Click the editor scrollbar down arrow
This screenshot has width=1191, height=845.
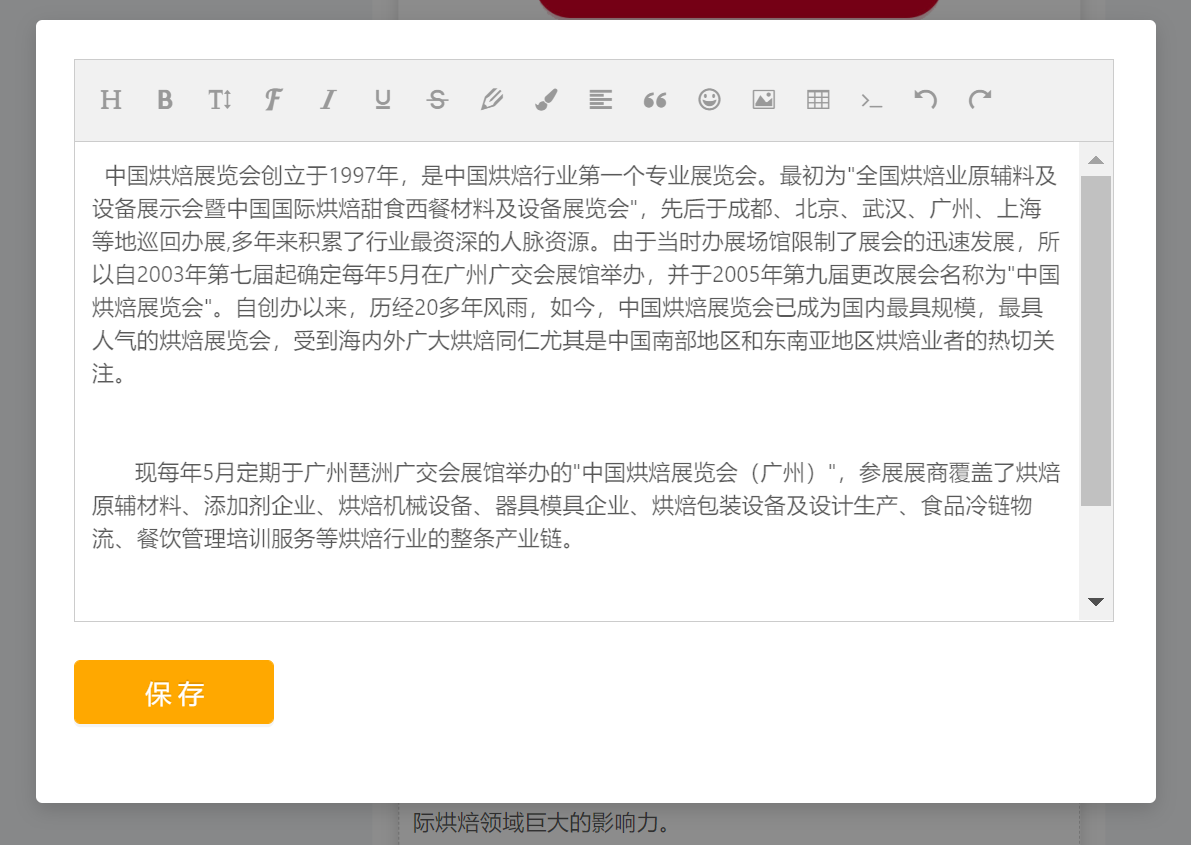[1095, 602]
